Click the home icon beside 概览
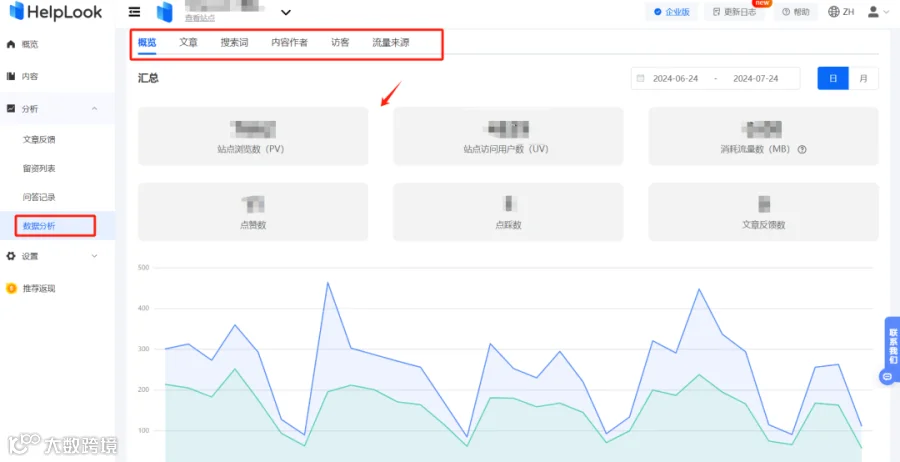The width and height of the screenshot is (900, 462). point(10,44)
